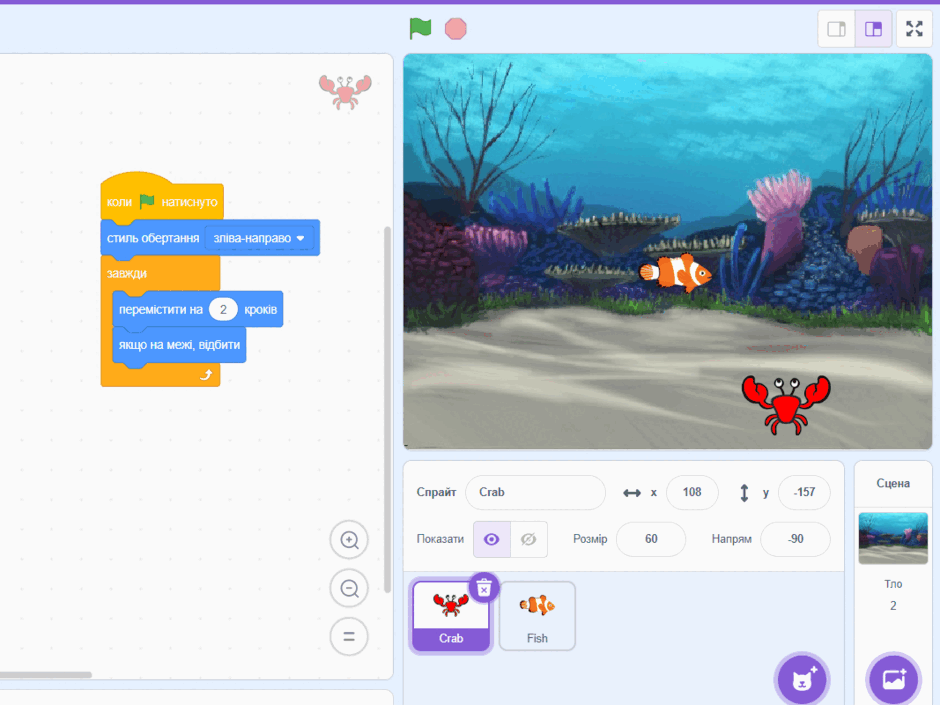Open the choose a sprite button
The image size is (940, 705).
click(802, 680)
